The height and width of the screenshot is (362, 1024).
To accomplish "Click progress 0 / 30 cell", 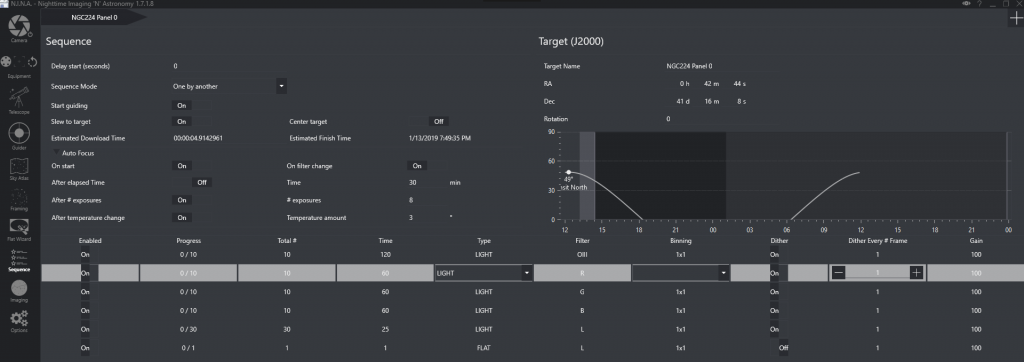I will pos(188,329).
